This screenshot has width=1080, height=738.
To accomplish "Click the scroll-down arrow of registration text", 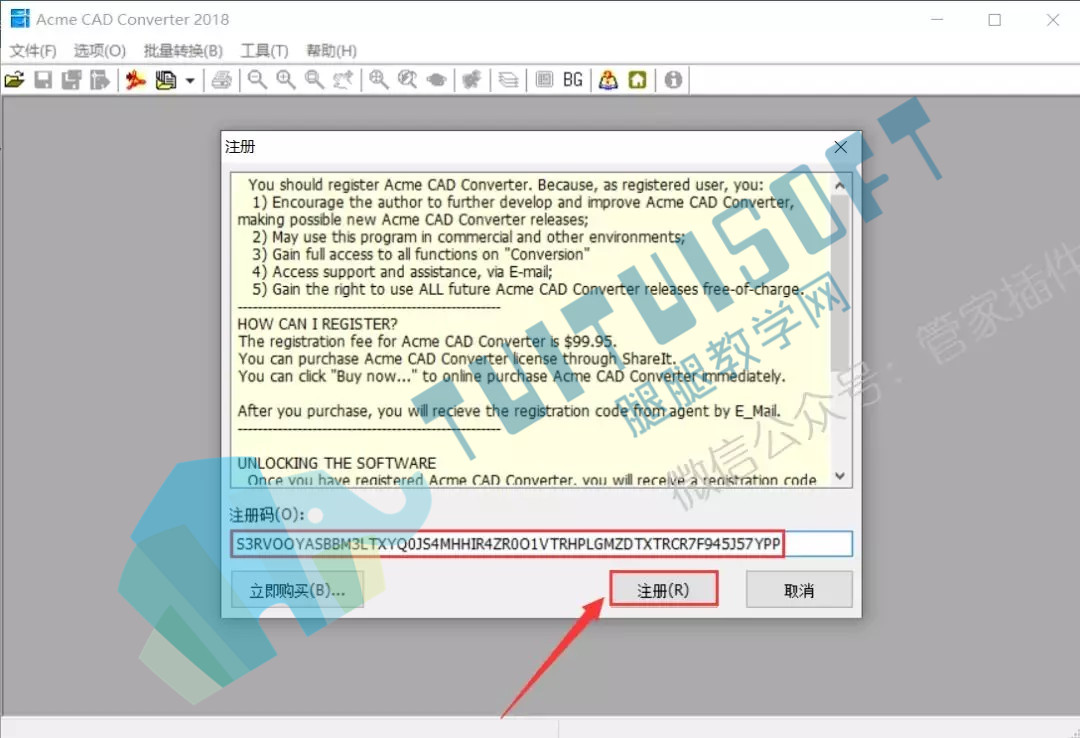I will point(840,476).
